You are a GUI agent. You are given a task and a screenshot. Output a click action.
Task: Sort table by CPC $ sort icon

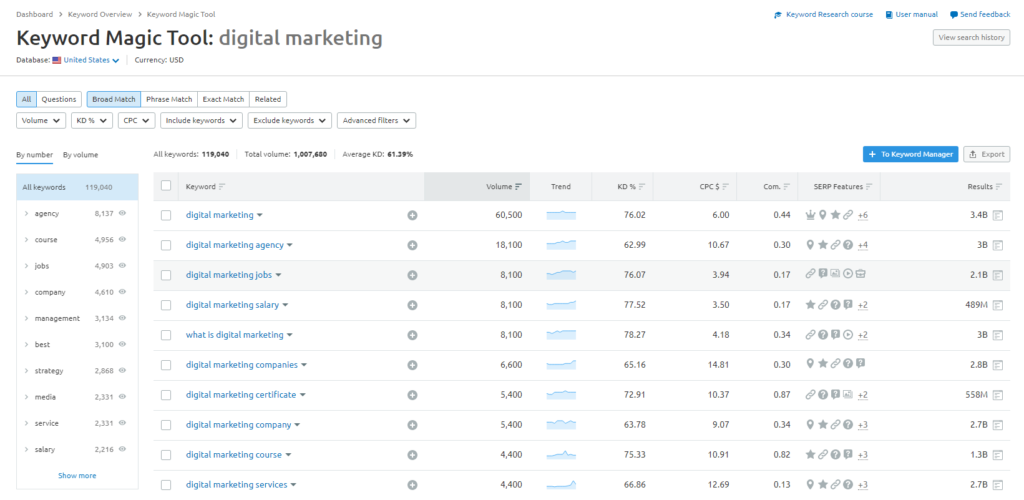[x=726, y=187]
